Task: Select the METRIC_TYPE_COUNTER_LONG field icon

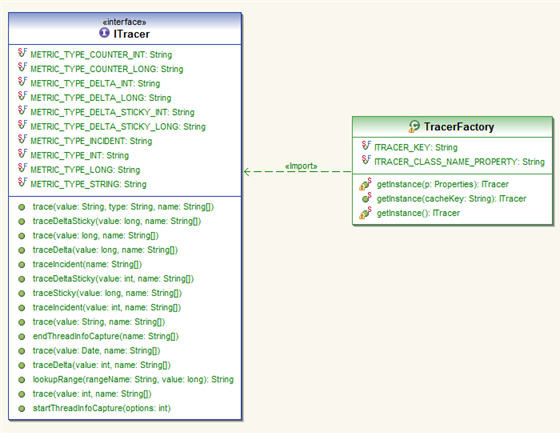Action: [22, 67]
